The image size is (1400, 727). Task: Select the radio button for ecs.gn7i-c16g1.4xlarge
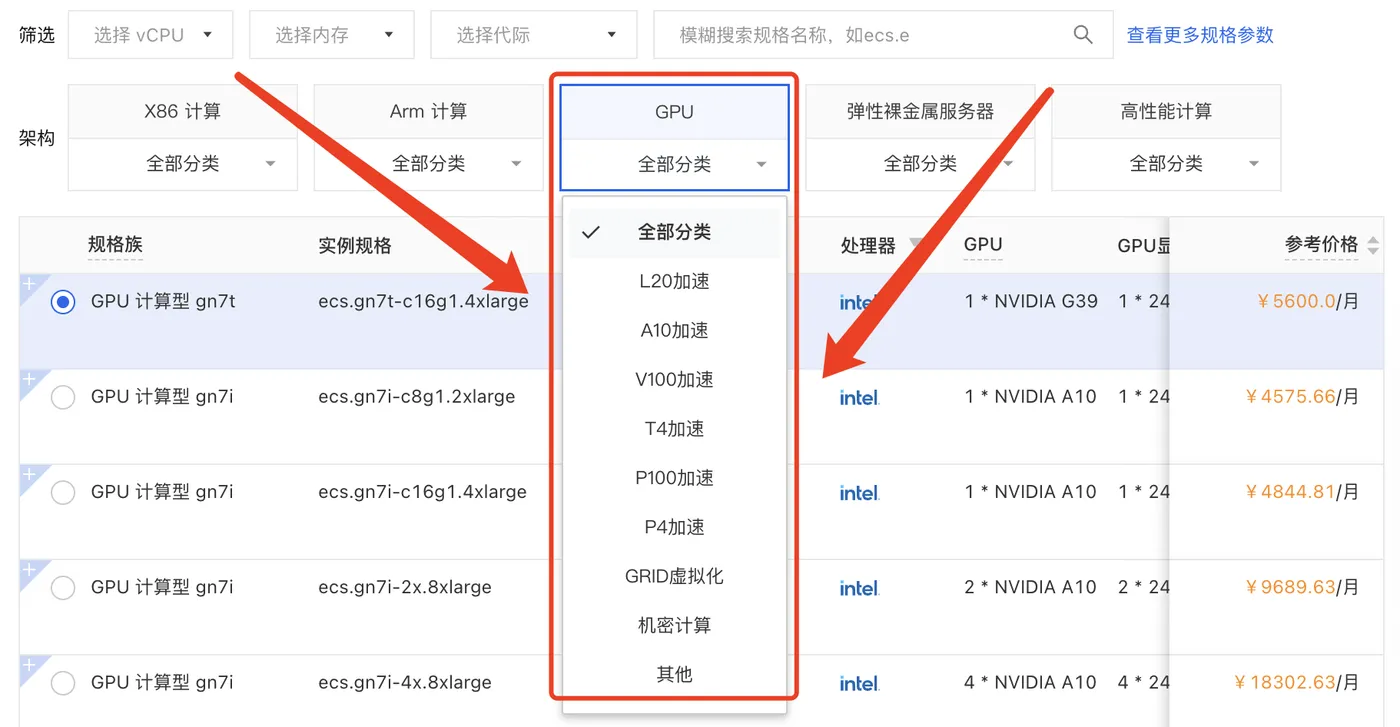pos(62,492)
